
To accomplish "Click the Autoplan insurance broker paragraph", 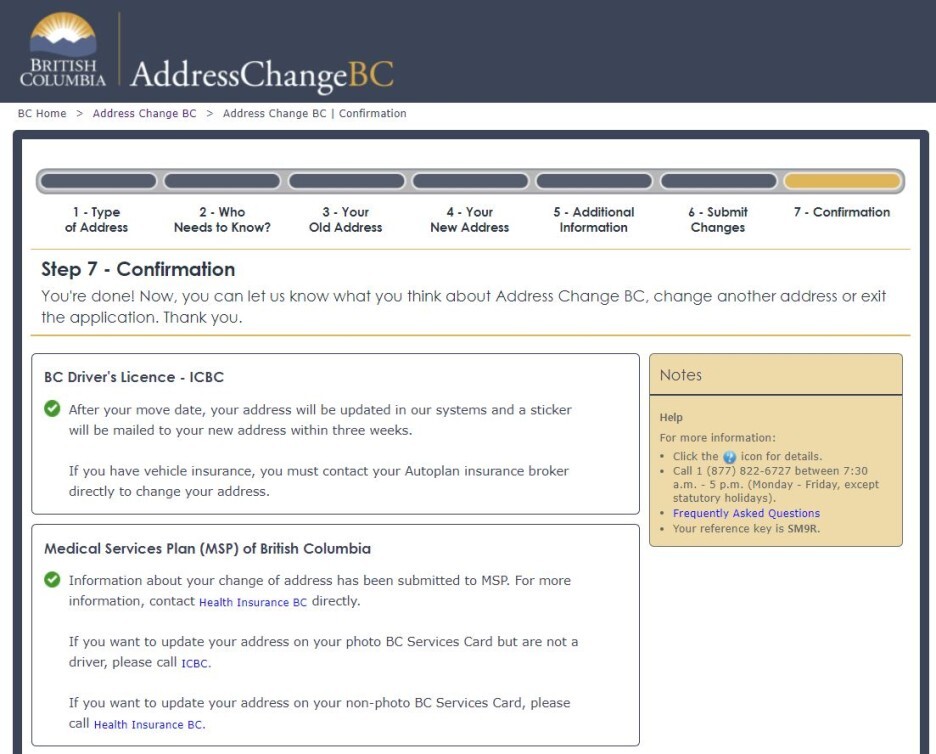I will coord(319,481).
